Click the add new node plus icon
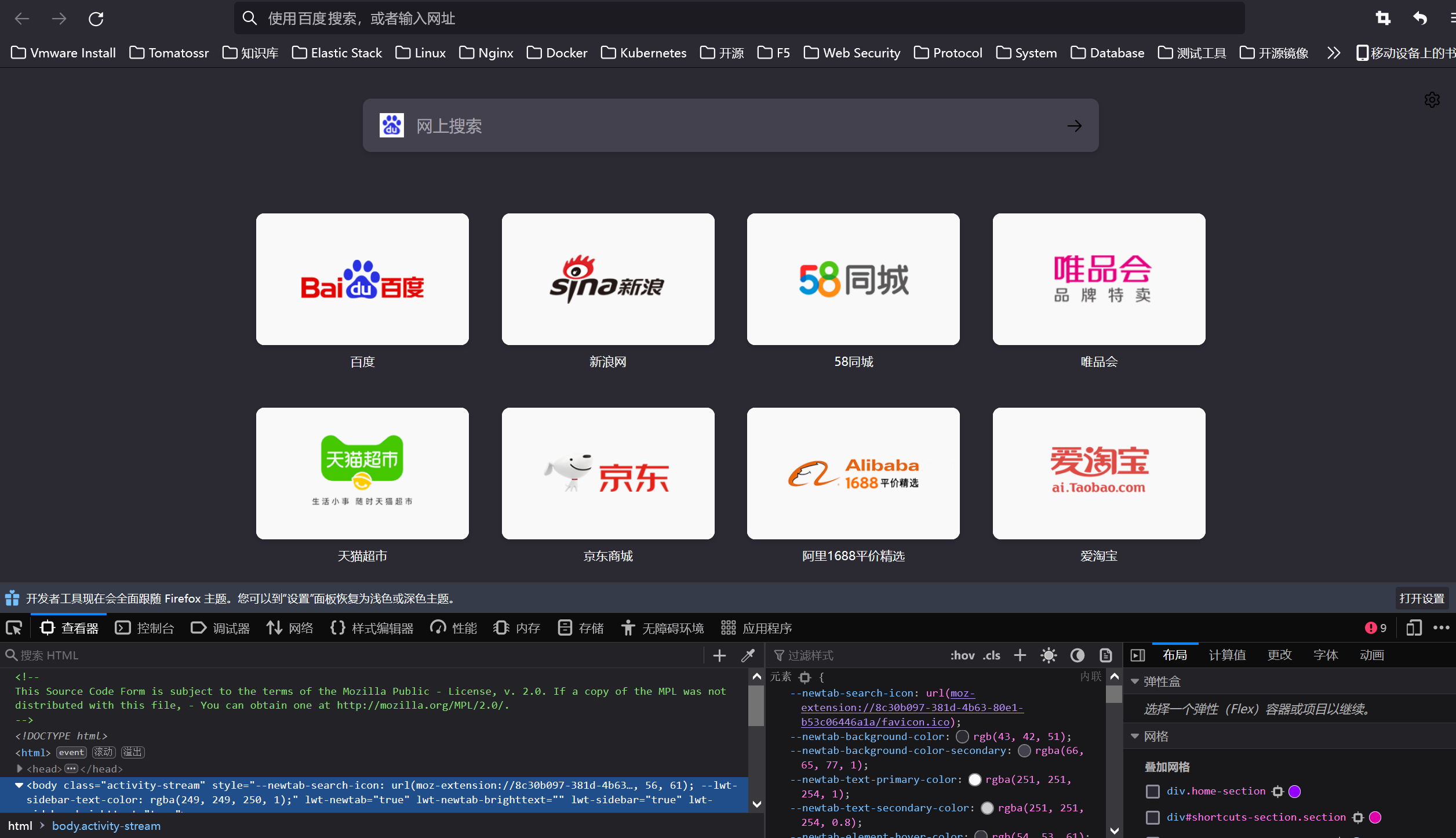1456x838 pixels. [x=719, y=655]
